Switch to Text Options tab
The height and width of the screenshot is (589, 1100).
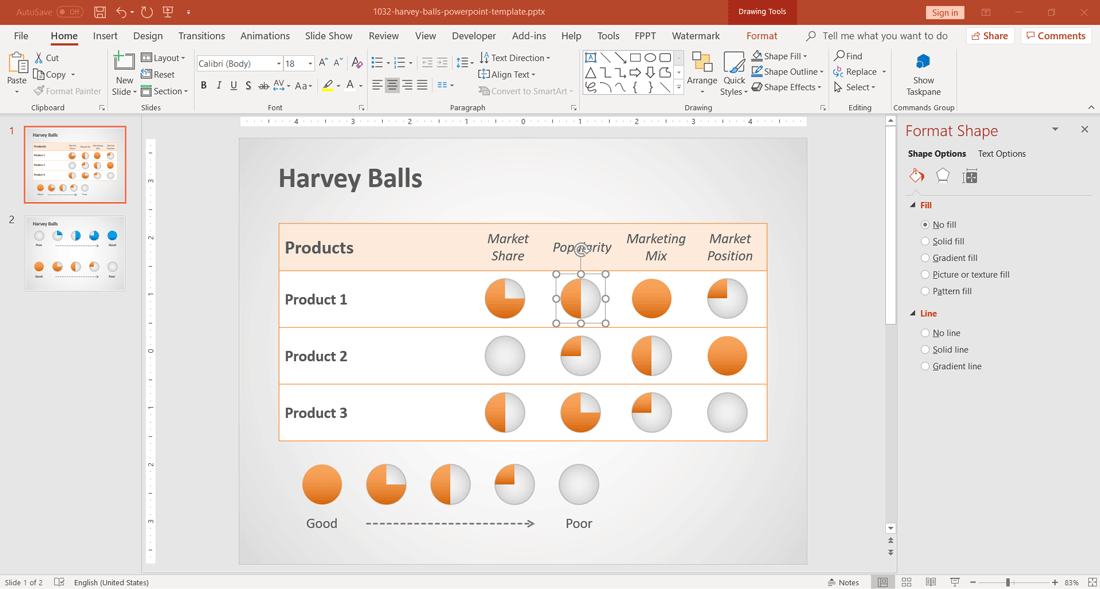tap(1001, 154)
